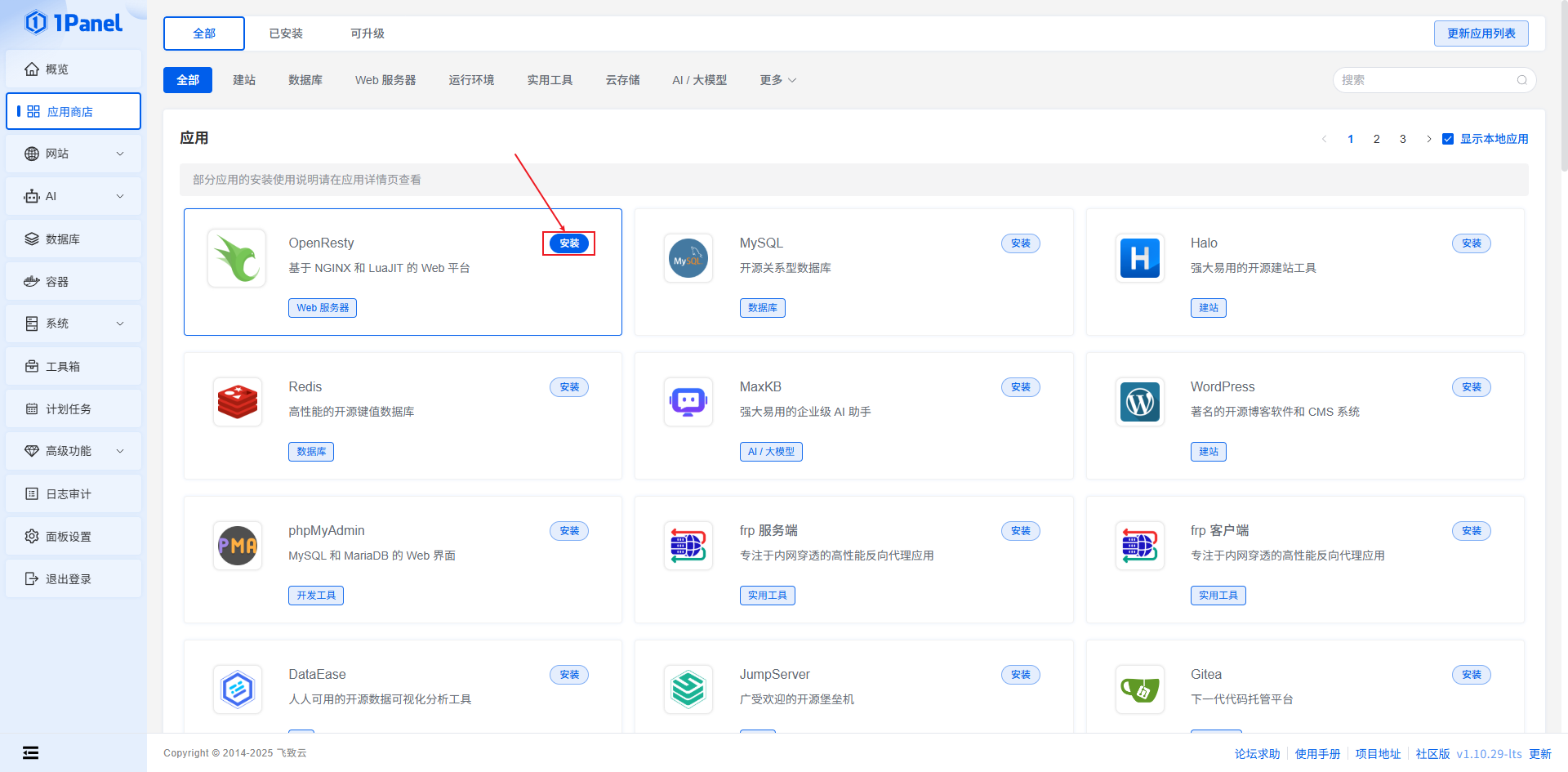The height and width of the screenshot is (772, 1568).
Task: Install Gitea with 安装 button
Action: (x=1472, y=675)
